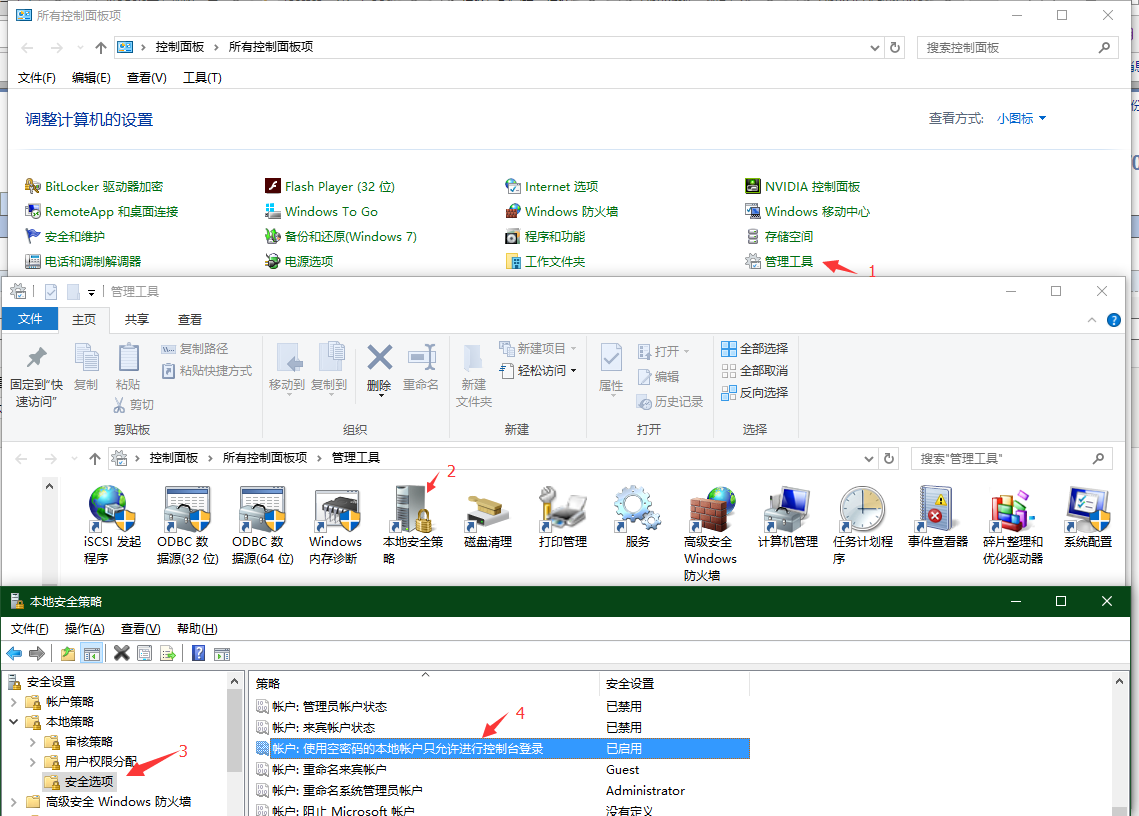The image size is (1139, 816).
Task: Click the 删除 red X button
Action: click(379, 368)
